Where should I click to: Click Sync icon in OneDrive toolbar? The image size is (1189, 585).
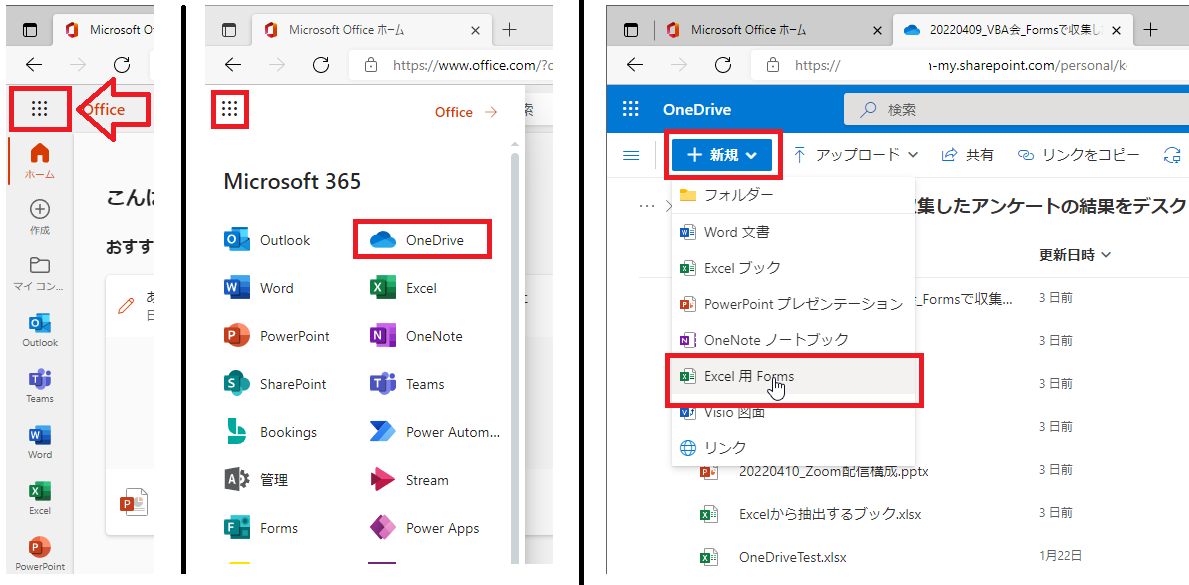(x=1172, y=155)
